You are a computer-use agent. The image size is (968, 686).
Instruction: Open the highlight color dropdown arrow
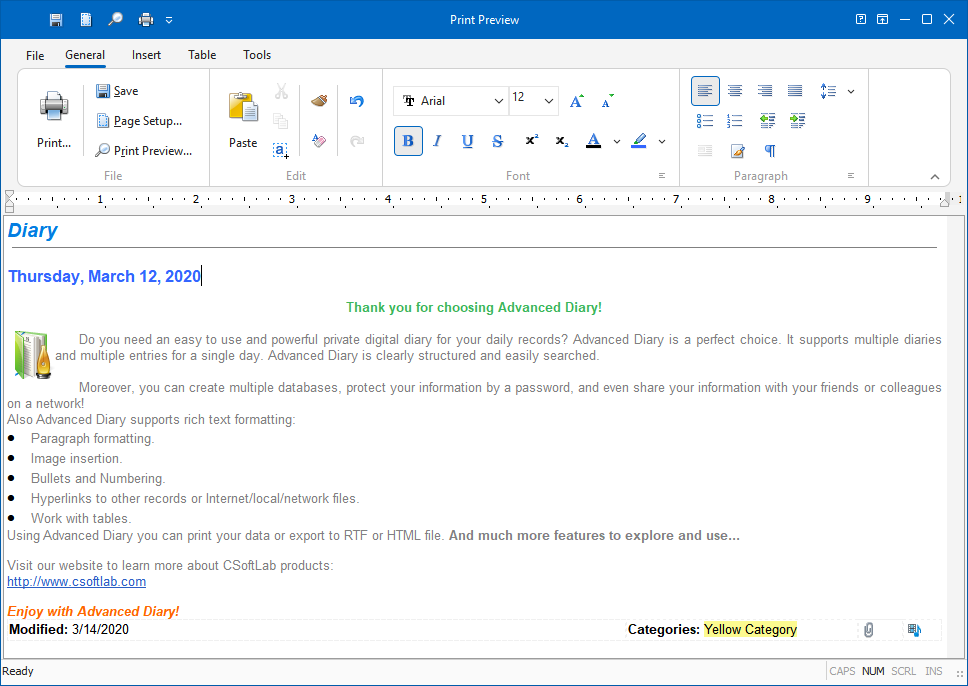(x=662, y=141)
